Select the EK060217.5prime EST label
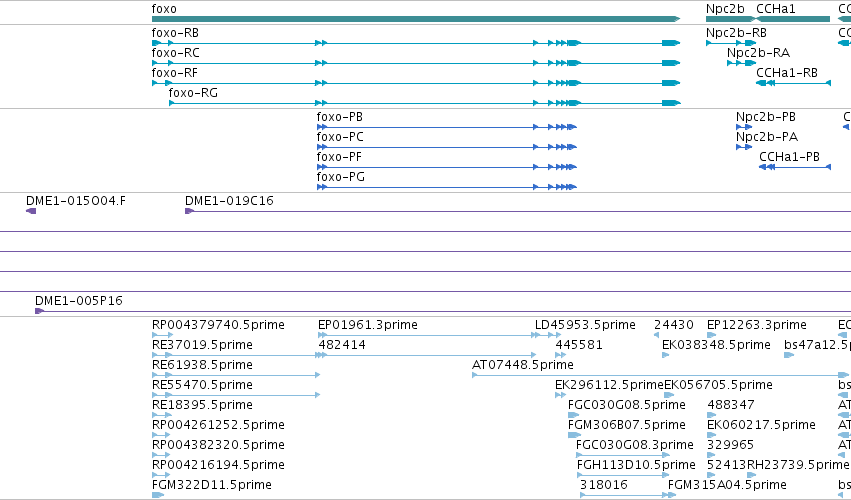 point(761,425)
